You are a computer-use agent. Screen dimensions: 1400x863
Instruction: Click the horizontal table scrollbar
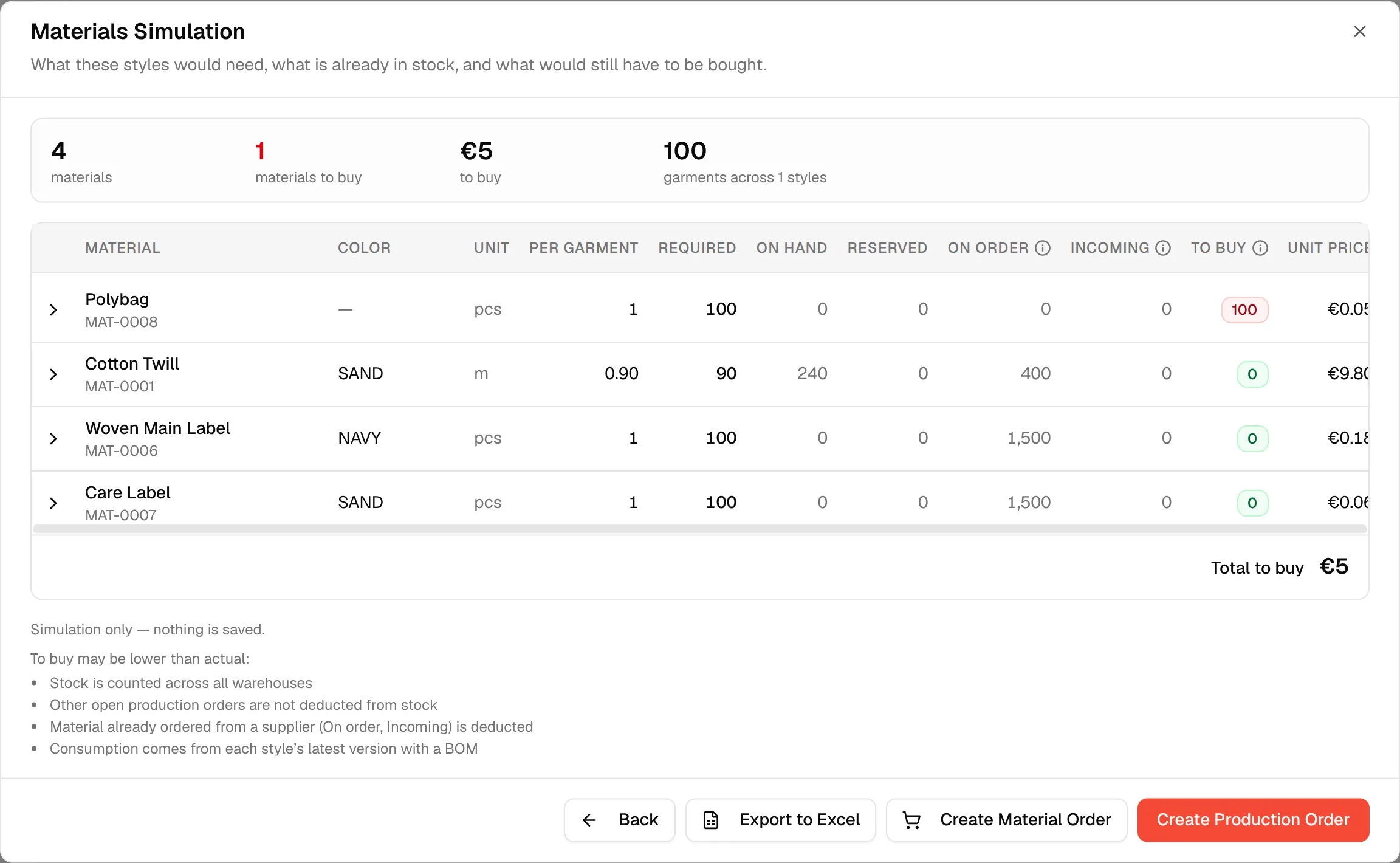700,529
